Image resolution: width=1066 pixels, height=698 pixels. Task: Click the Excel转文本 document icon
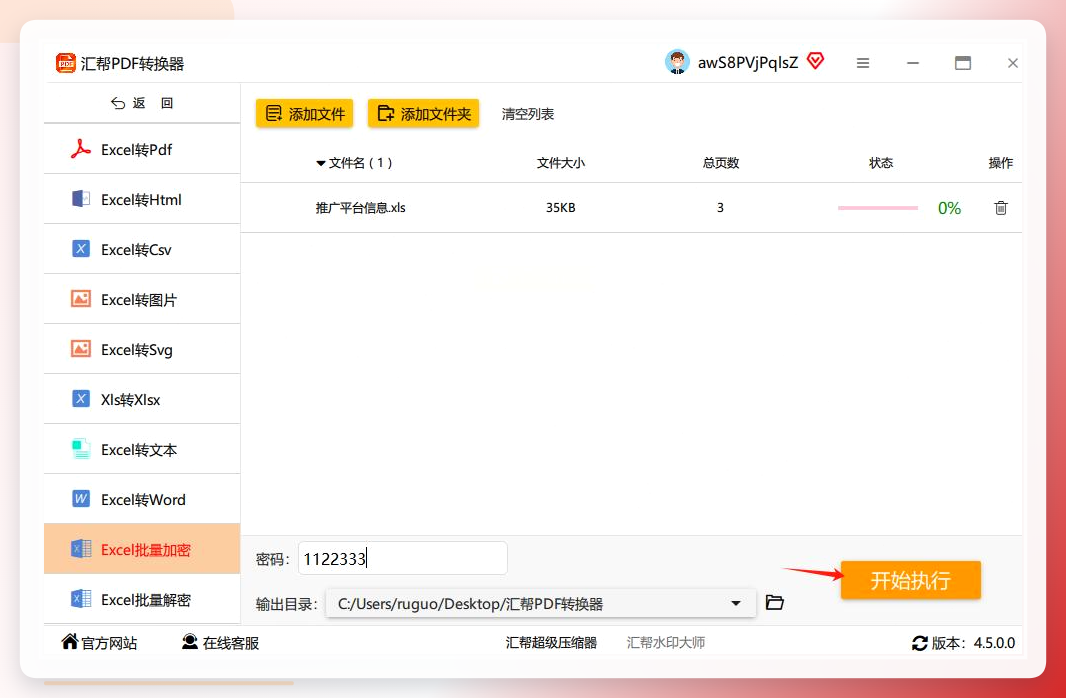pos(81,449)
